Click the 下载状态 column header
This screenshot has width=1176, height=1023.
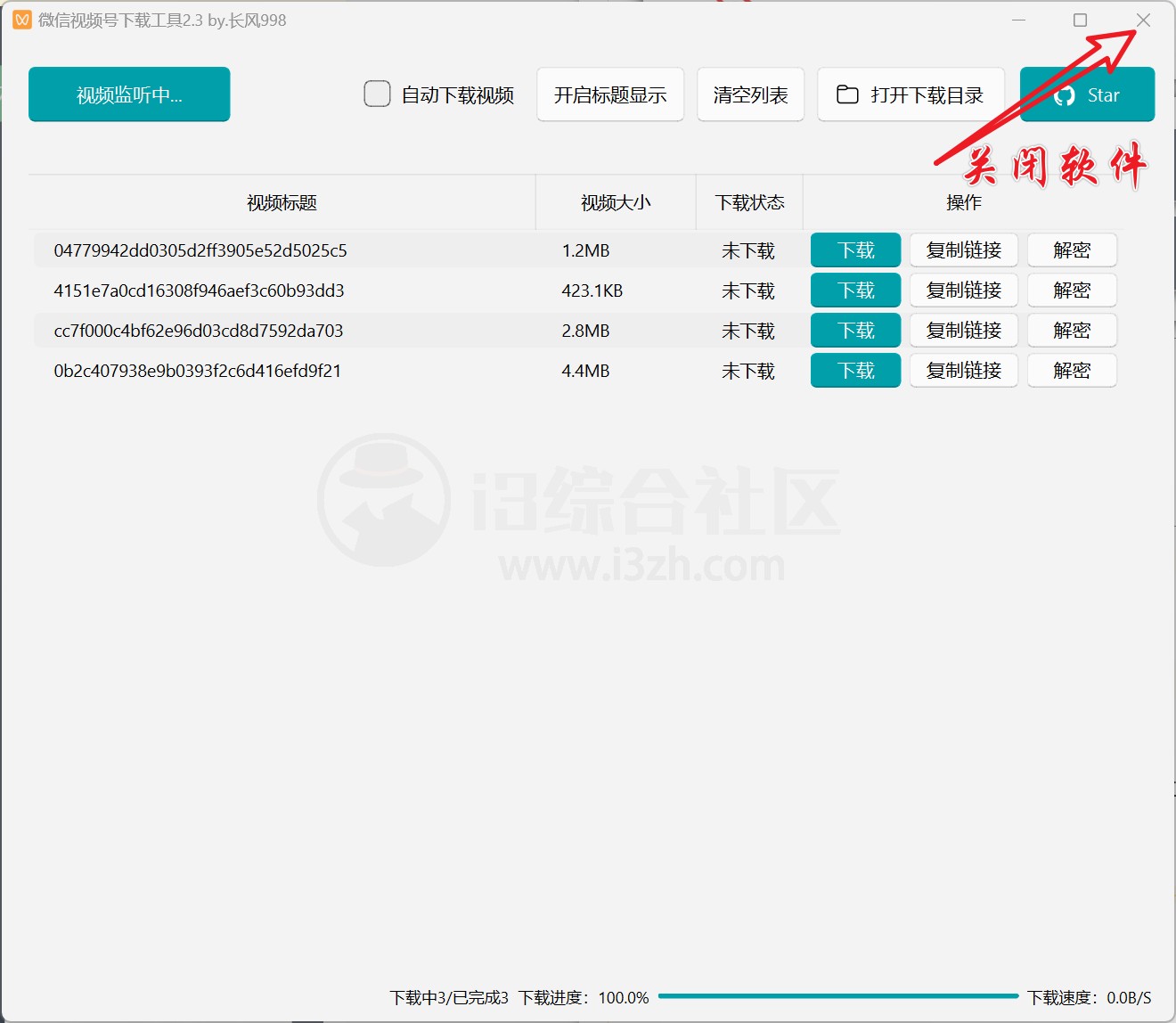pyautogui.click(x=749, y=203)
